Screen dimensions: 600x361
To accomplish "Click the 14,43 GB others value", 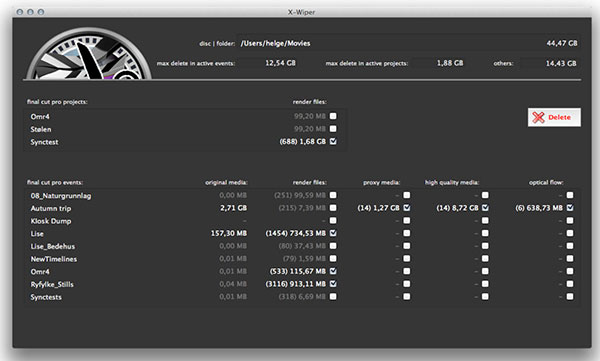I will pyautogui.click(x=561, y=63).
